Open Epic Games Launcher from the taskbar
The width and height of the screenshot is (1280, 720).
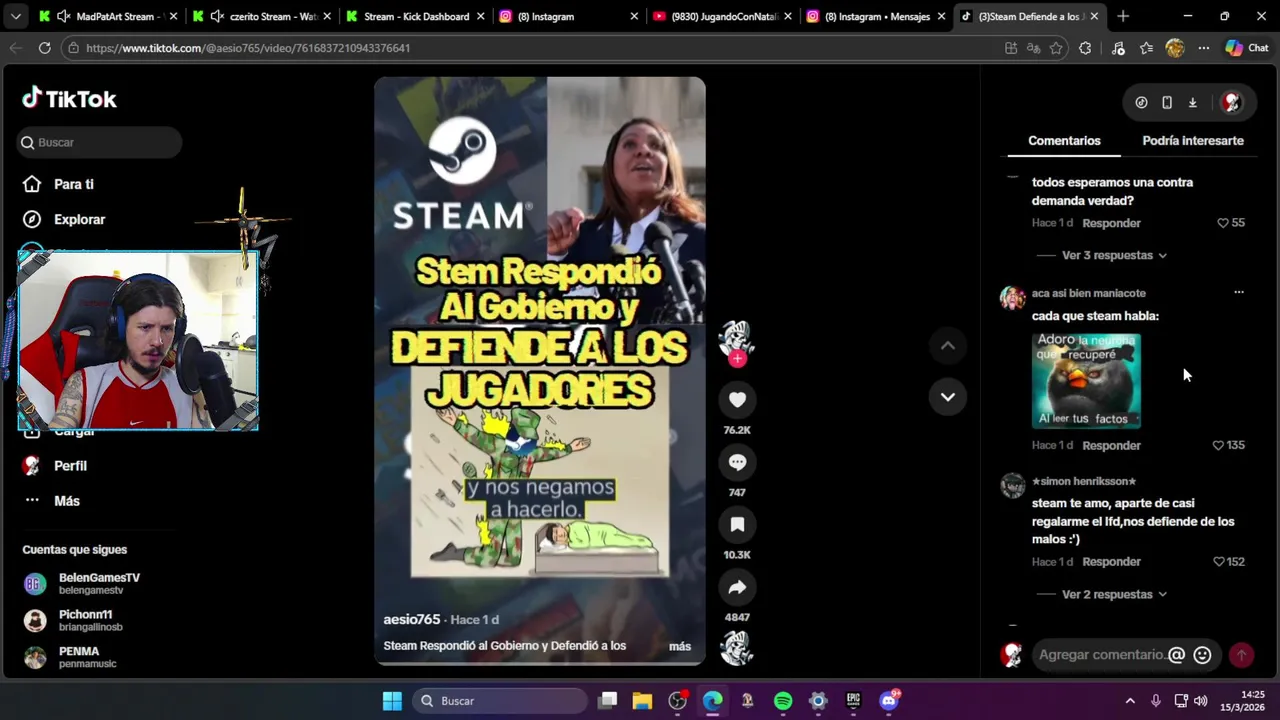tap(853, 701)
